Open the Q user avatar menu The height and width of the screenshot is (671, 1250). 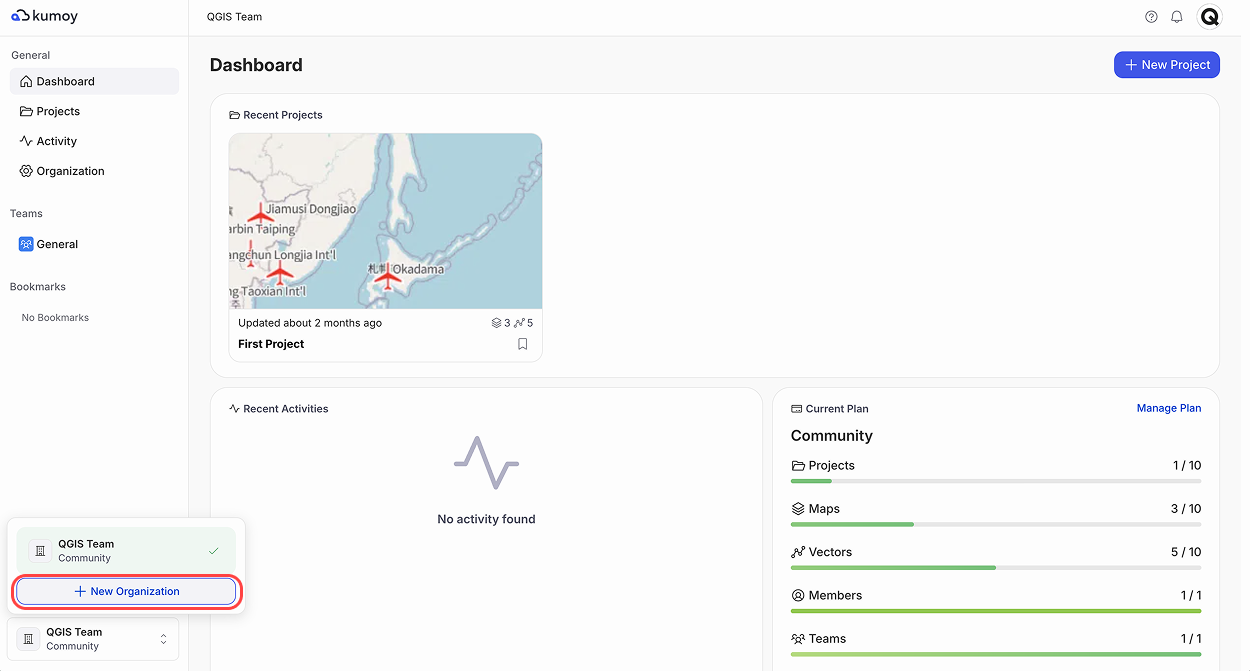pos(1210,17)
